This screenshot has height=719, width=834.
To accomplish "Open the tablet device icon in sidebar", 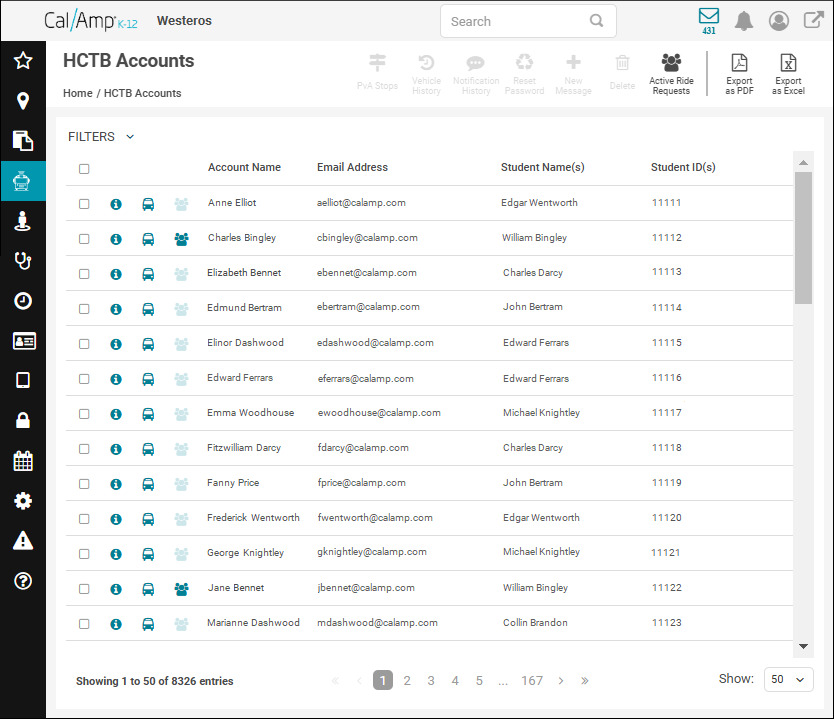I will pyautogui.click(x=23, y=380).
